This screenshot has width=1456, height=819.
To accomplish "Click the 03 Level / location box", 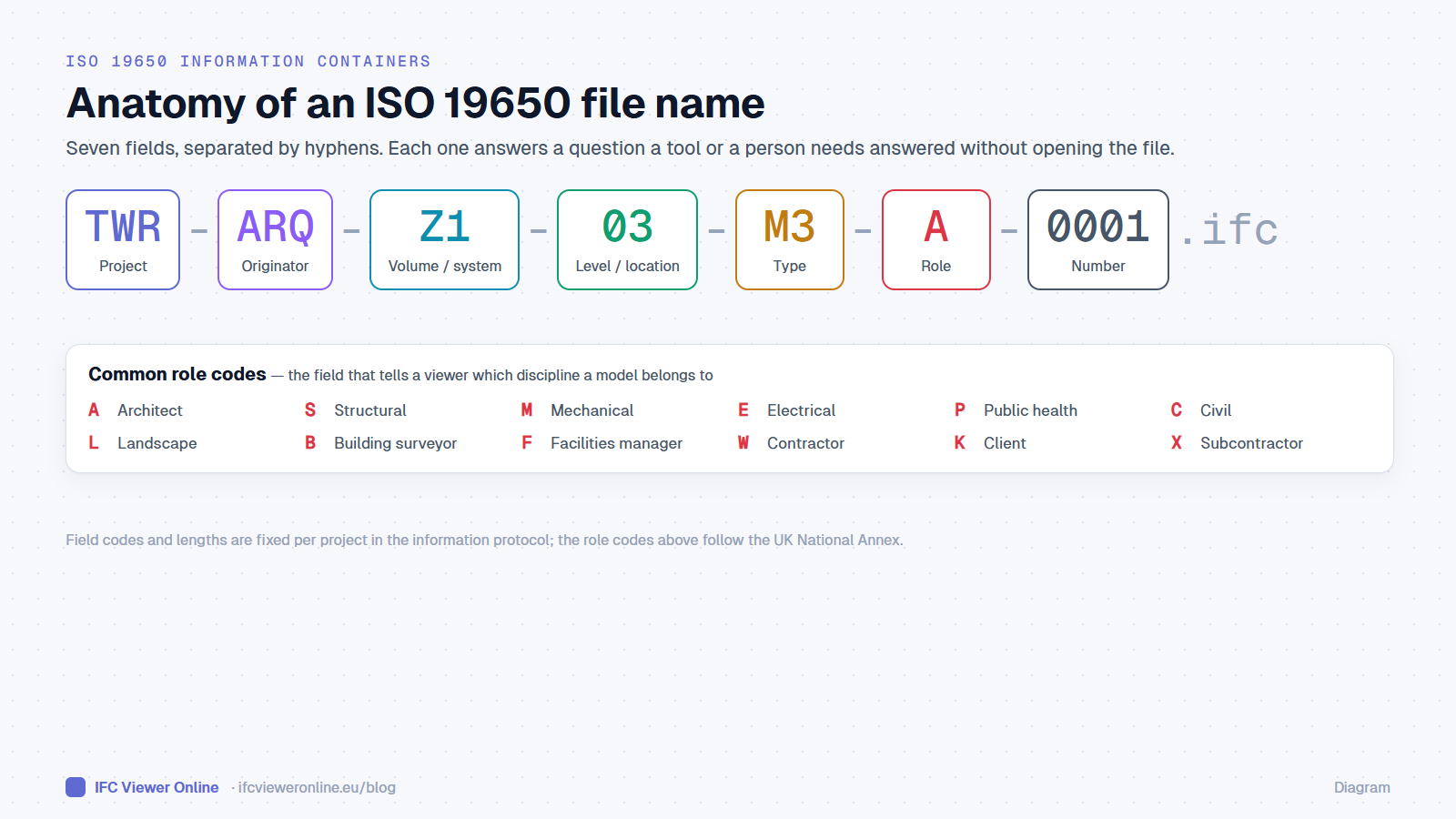I will [x=627, y=240].
